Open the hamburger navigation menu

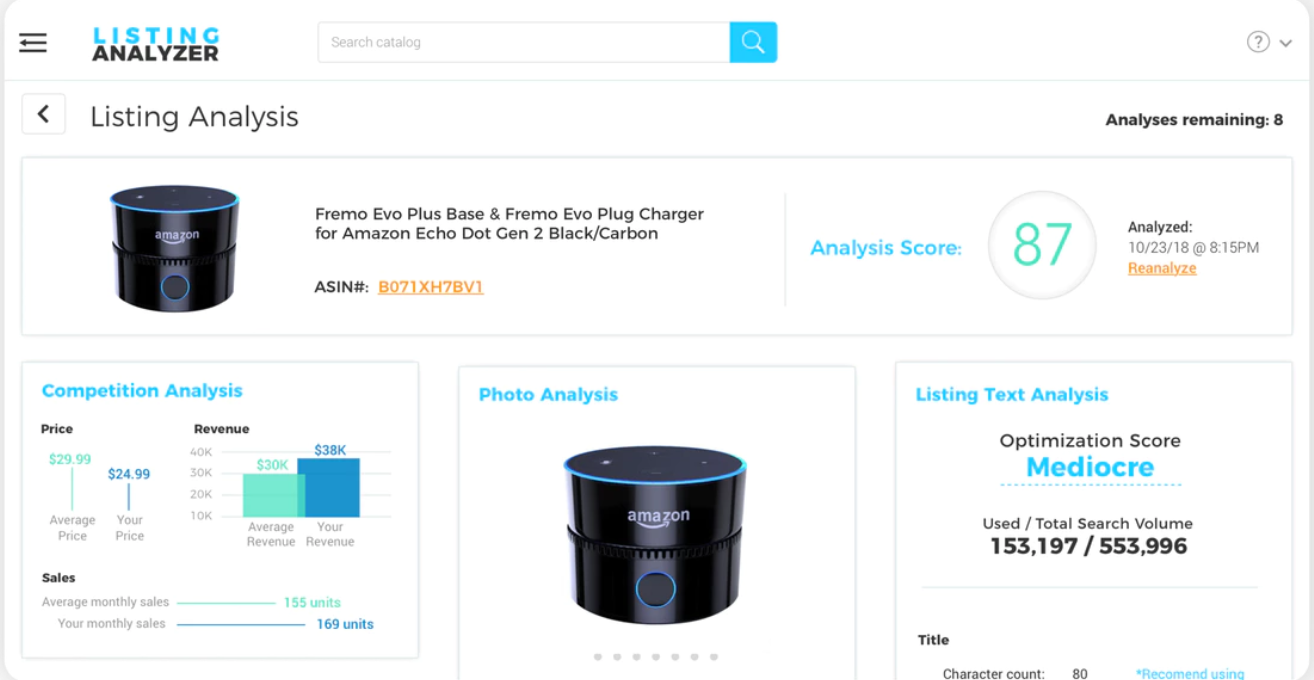pos(33,42)
